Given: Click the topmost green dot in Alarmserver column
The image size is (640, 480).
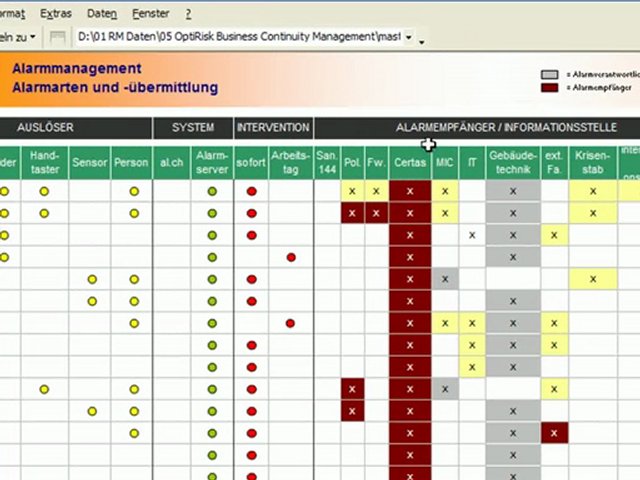Looking at the screenshot, I should click(212, 190).
